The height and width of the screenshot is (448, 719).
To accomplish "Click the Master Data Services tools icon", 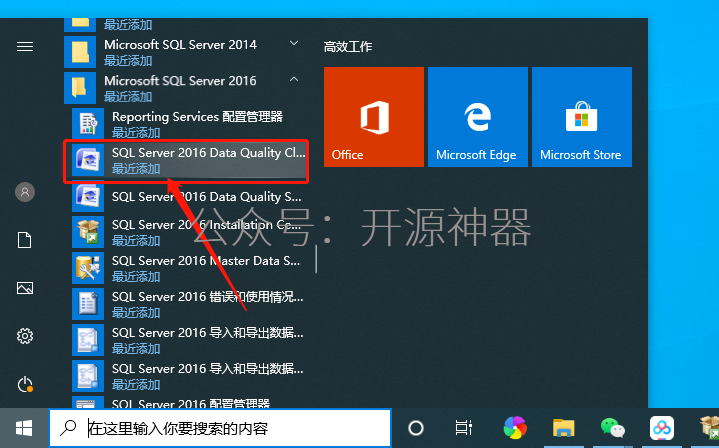I will coord(88,268).
